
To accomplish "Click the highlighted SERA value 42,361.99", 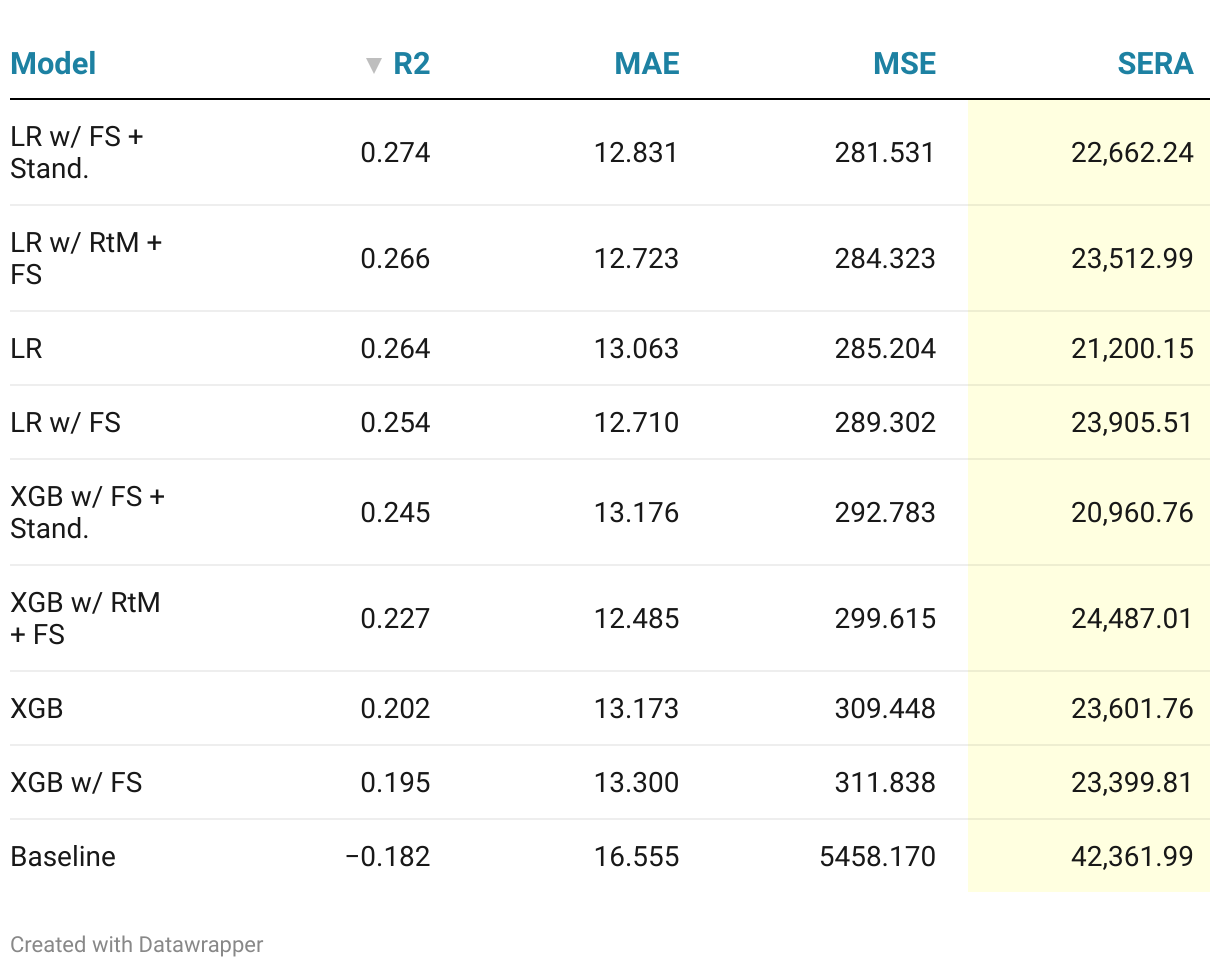I will click(1132, 856).
